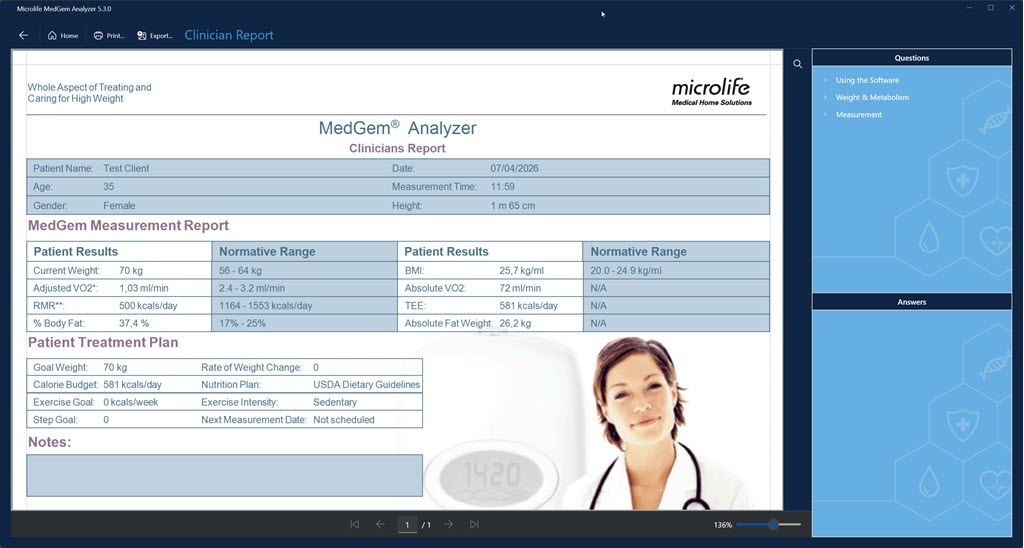The width and height of the screenshot is (1024, 548).
Task: Export the Clinician Report
Action: click(x=155, y=35)
